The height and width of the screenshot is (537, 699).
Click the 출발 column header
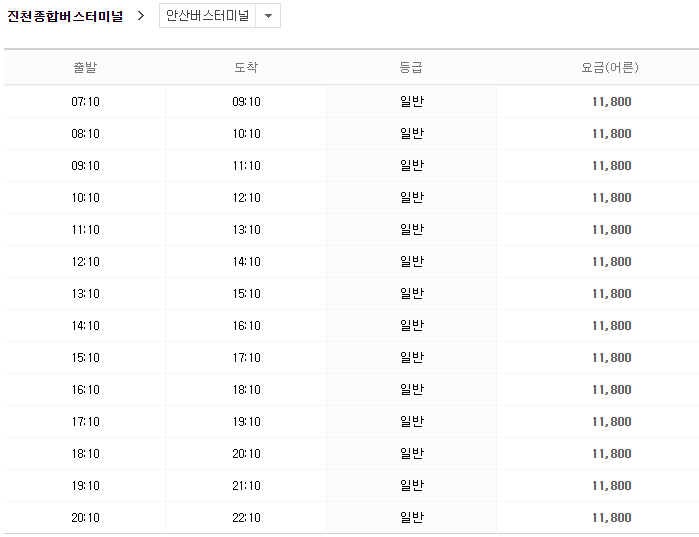[85, 68]
